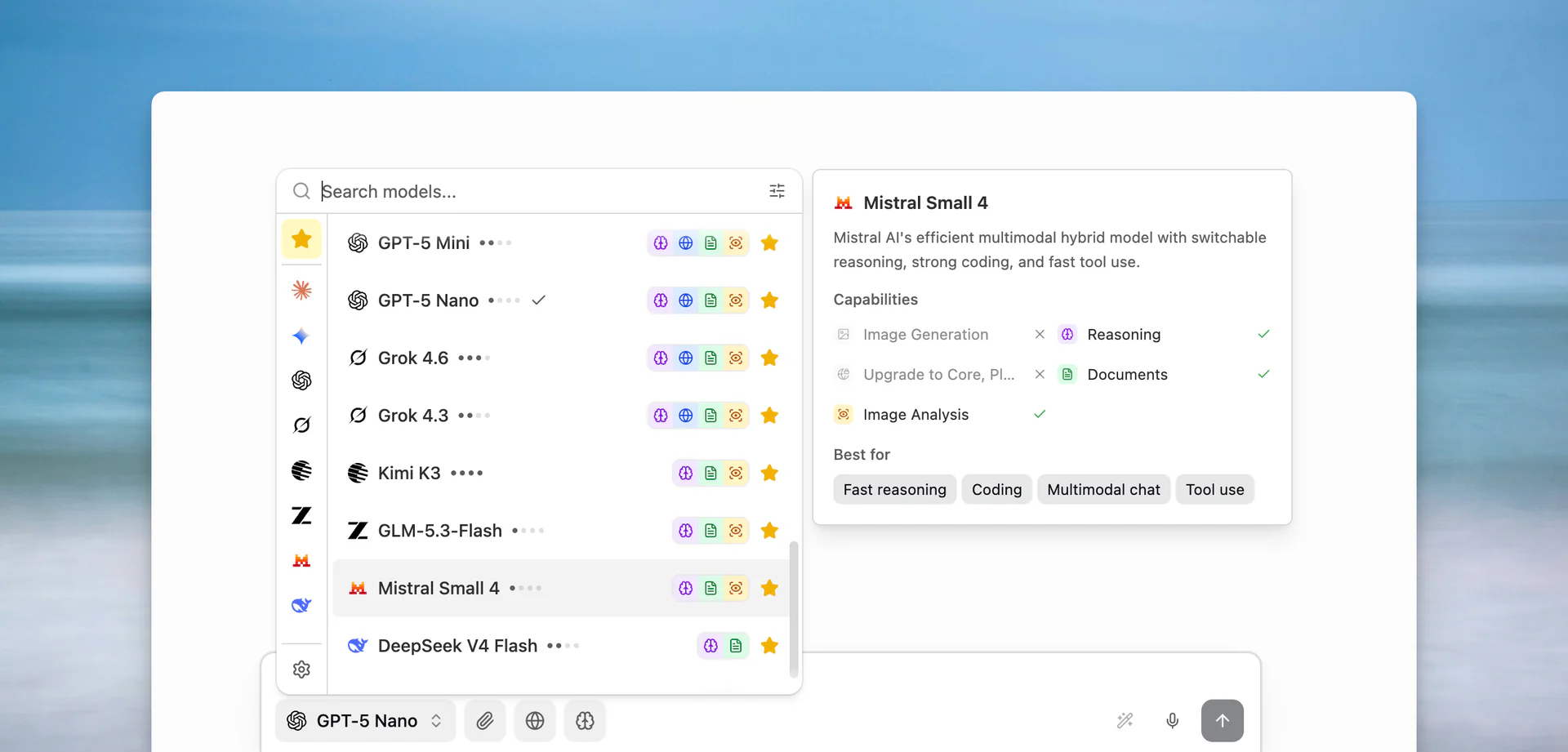Click in the Search models field
This screenshot has height=752, width=1568.
tap(539, 191)
